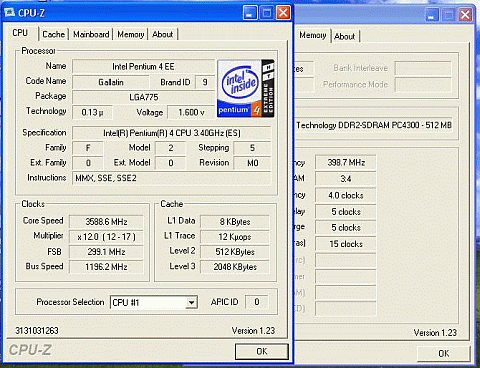
Task: Click Version 1.23 in back window
Action: [x=435, y=333]
